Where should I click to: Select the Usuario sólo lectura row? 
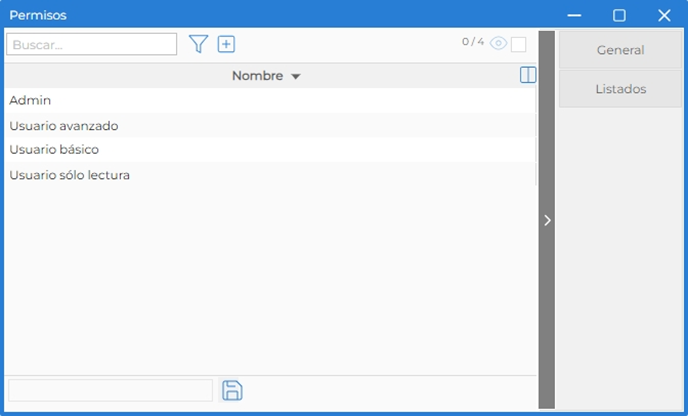(x=270, y=175)
